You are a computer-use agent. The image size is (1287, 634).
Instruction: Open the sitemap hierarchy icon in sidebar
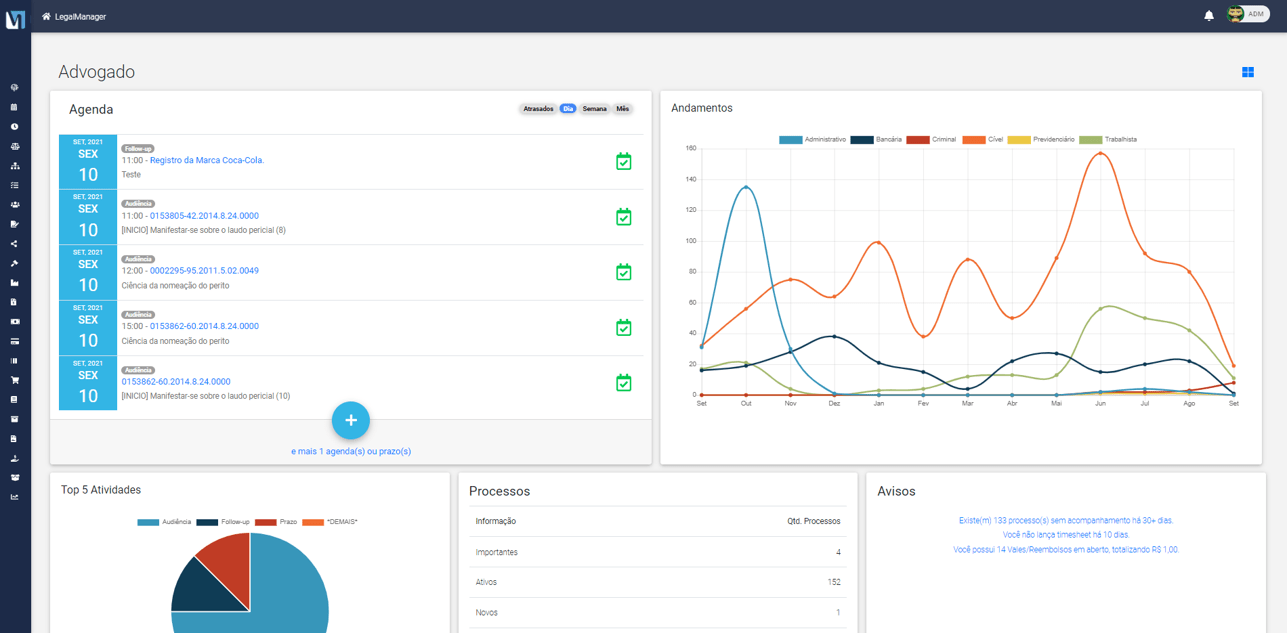tap(14, 166)
